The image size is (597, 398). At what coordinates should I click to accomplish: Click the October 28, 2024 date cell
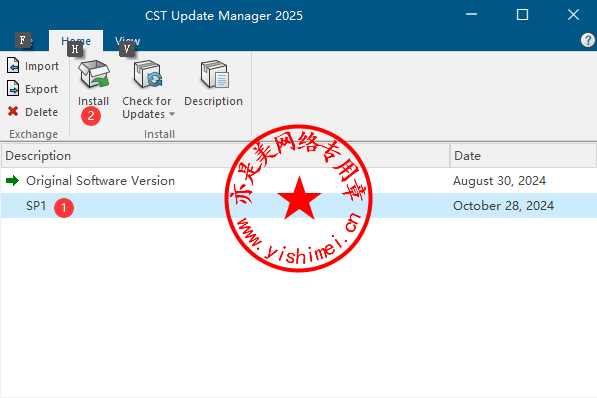[503, 206]
